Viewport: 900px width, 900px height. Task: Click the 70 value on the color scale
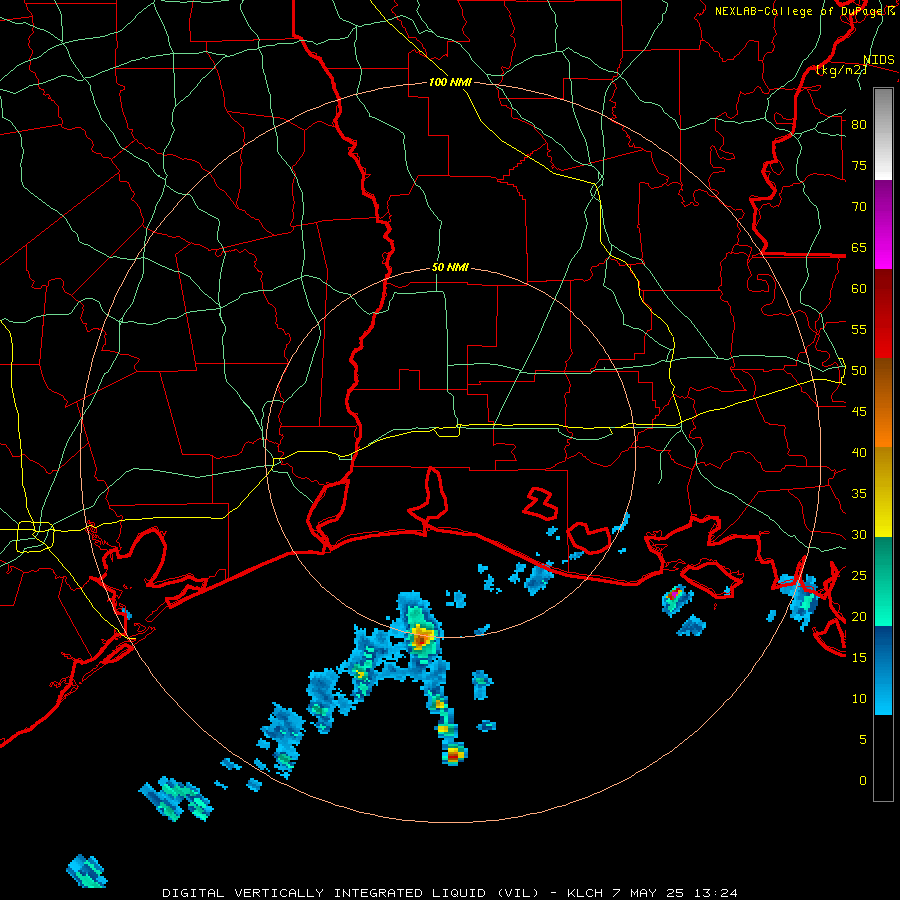point(859,207)
